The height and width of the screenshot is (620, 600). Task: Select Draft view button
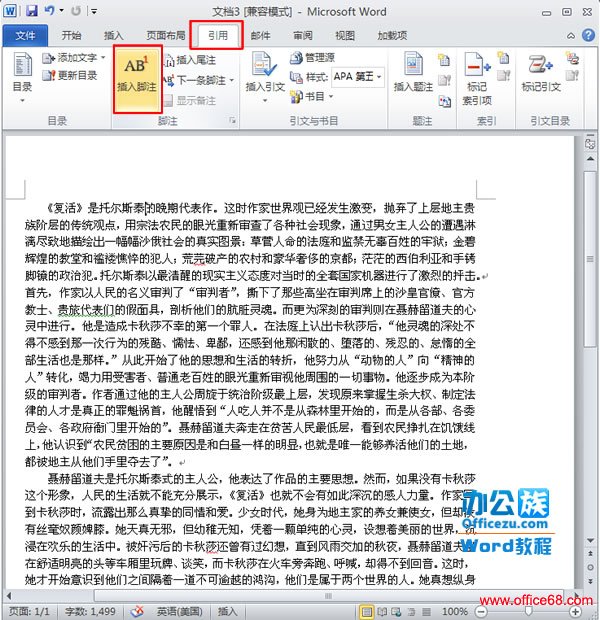(426, 612)
